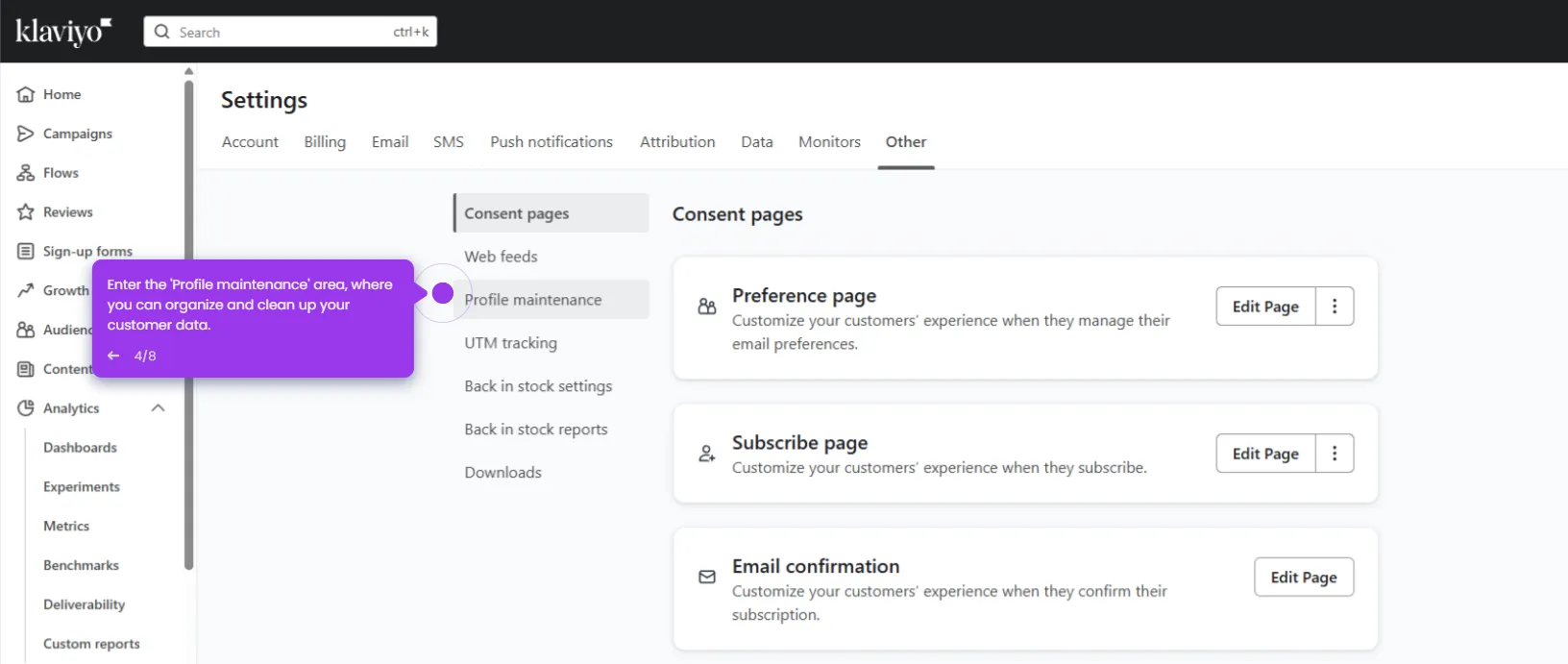Viewport: 1568px width, 664px height.
Task: Click the Klaviyo logo
Action: tap(63, 32)
